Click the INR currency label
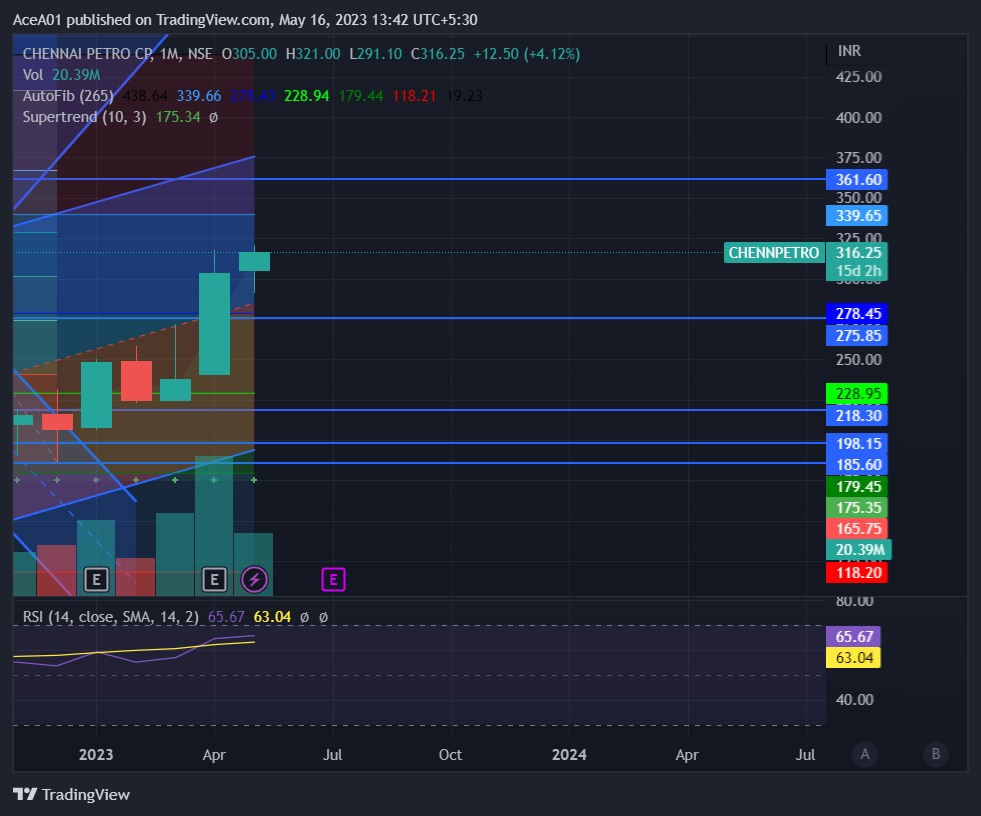The width and height of the screenshot is (981, 816). 849,51
